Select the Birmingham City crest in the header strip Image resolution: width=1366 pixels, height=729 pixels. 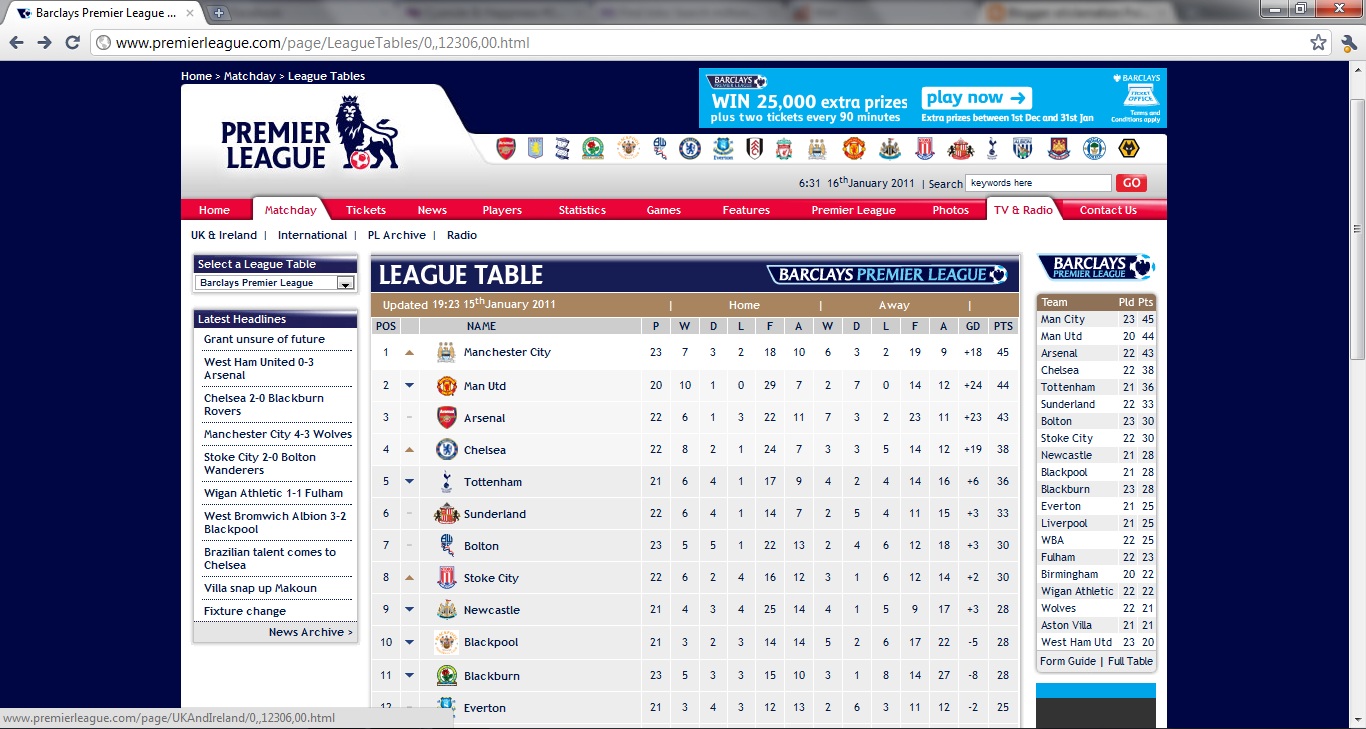pyautogui.click(x=564, y=149)
